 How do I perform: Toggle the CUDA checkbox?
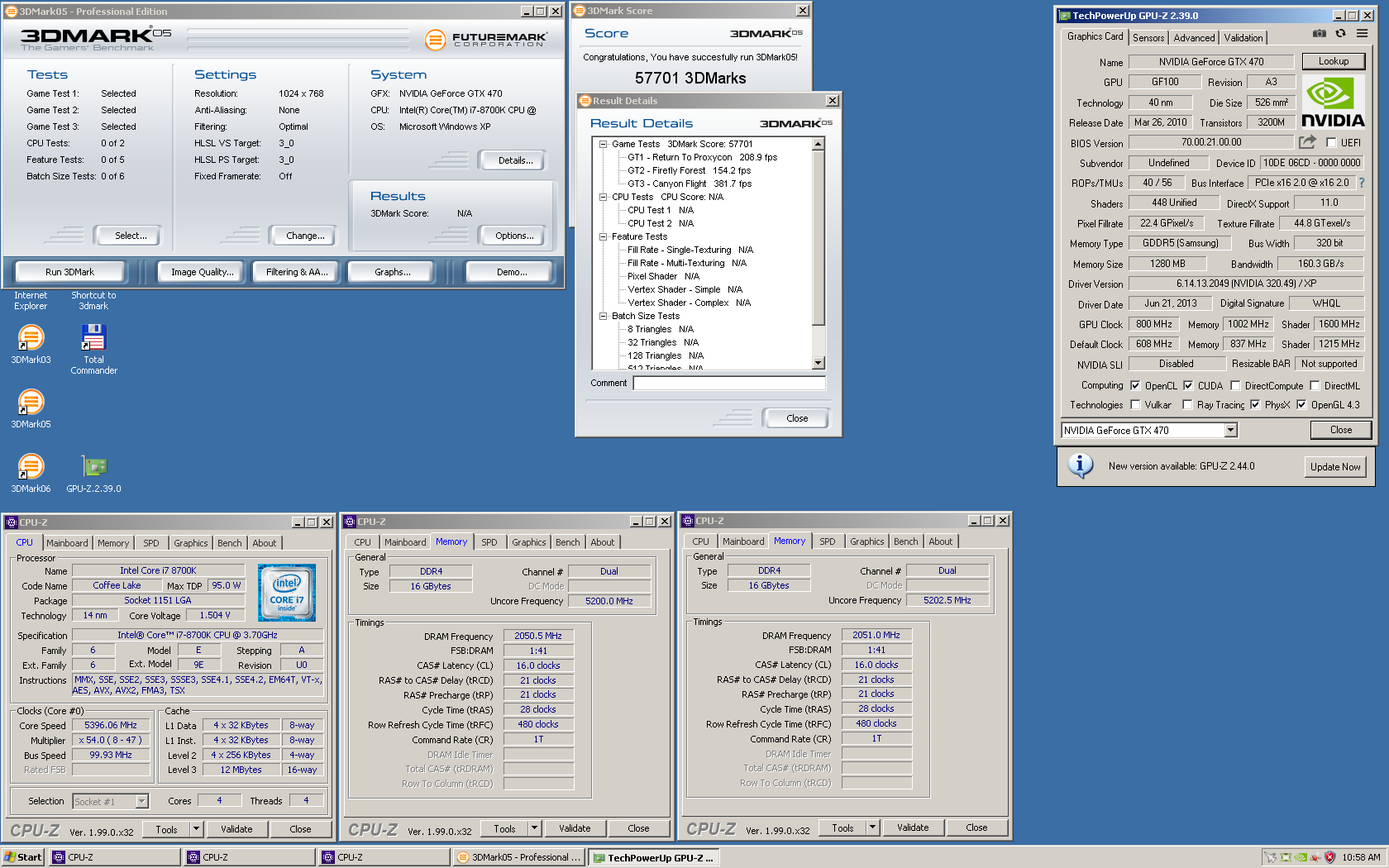coord(1188,385)
